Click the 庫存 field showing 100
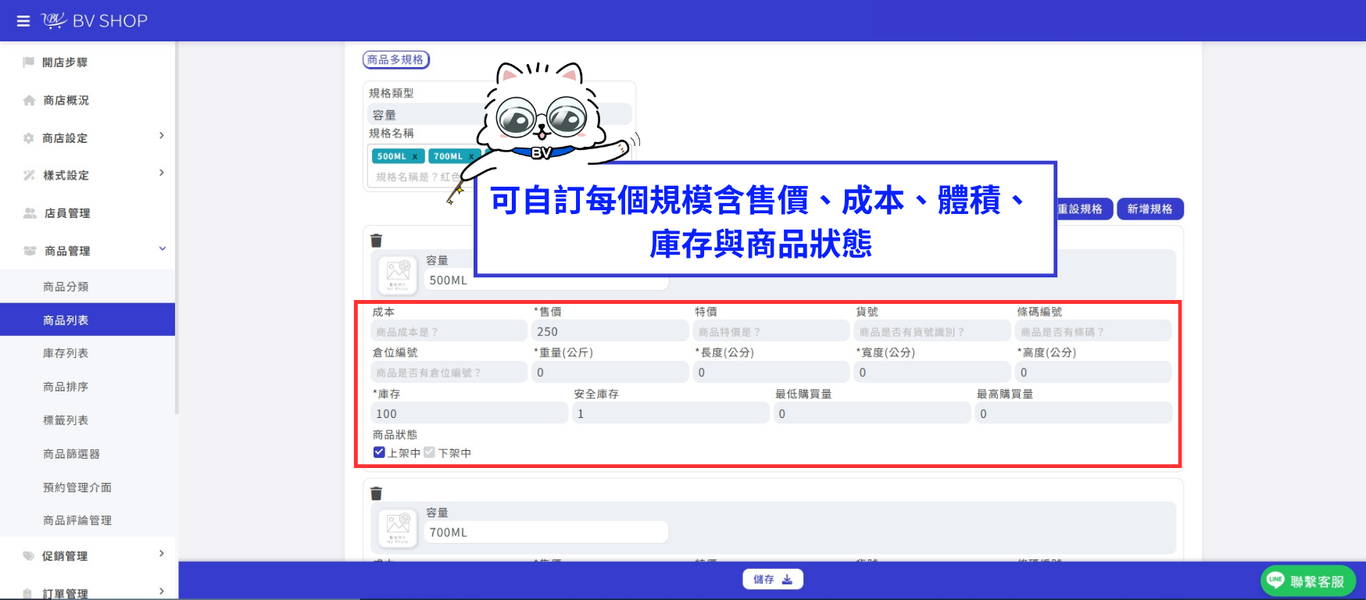This screenshot has width=1366, height=600. tap(469, 413)
